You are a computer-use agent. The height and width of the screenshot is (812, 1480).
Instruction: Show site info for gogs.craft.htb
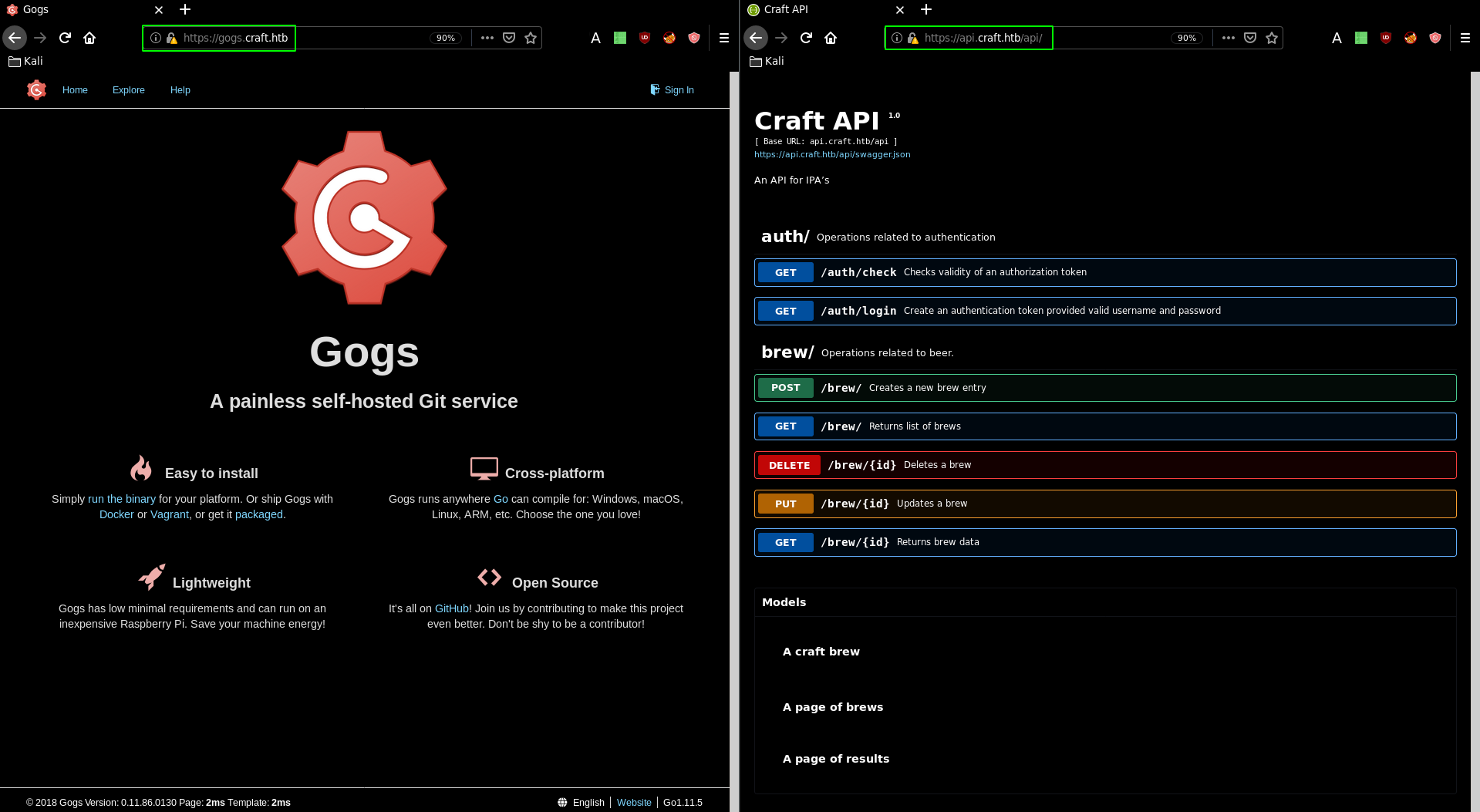pos(156,38)
